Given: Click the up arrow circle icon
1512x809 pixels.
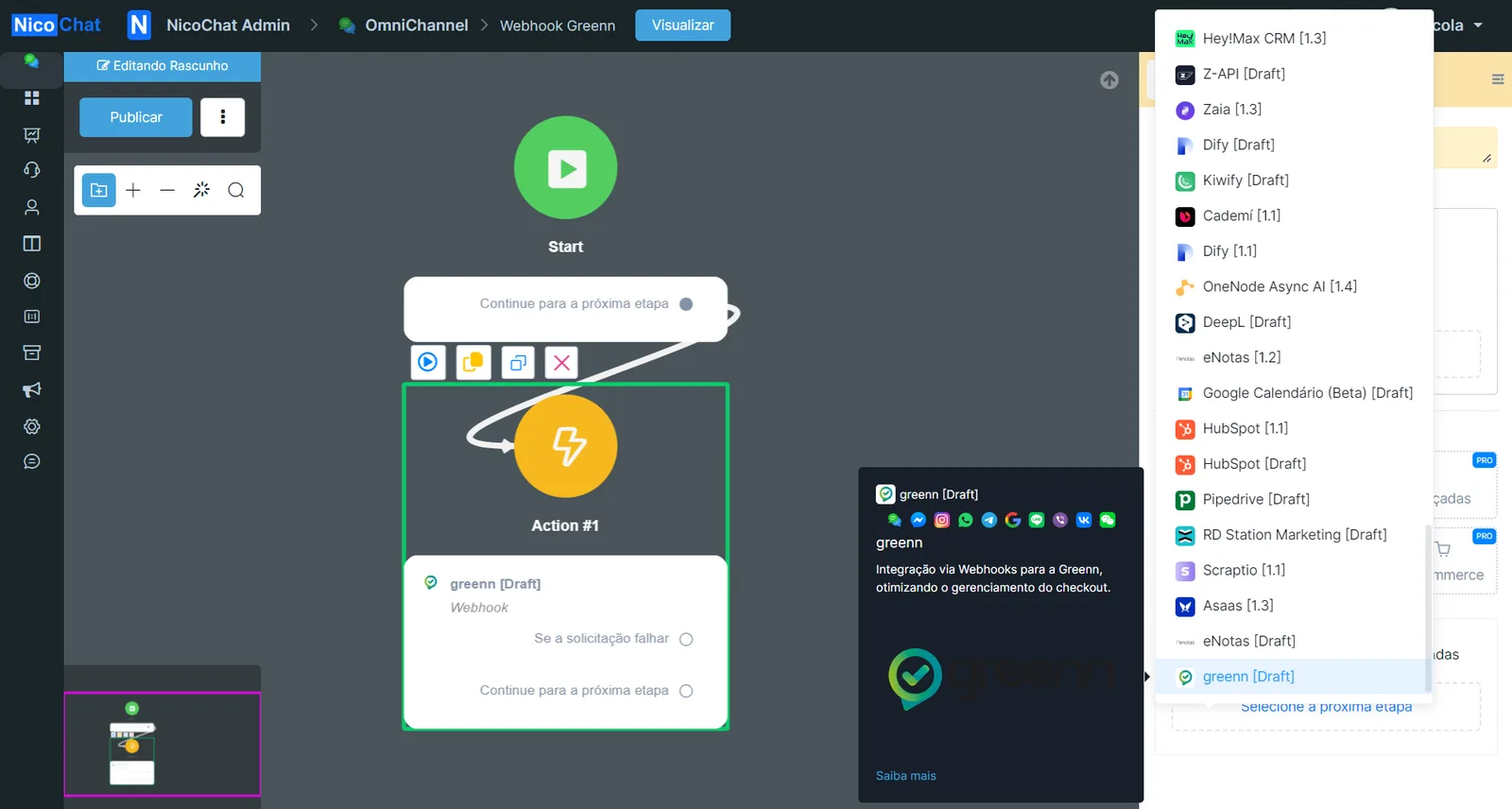Looking at the screenshot, I should pos(1109,80).
